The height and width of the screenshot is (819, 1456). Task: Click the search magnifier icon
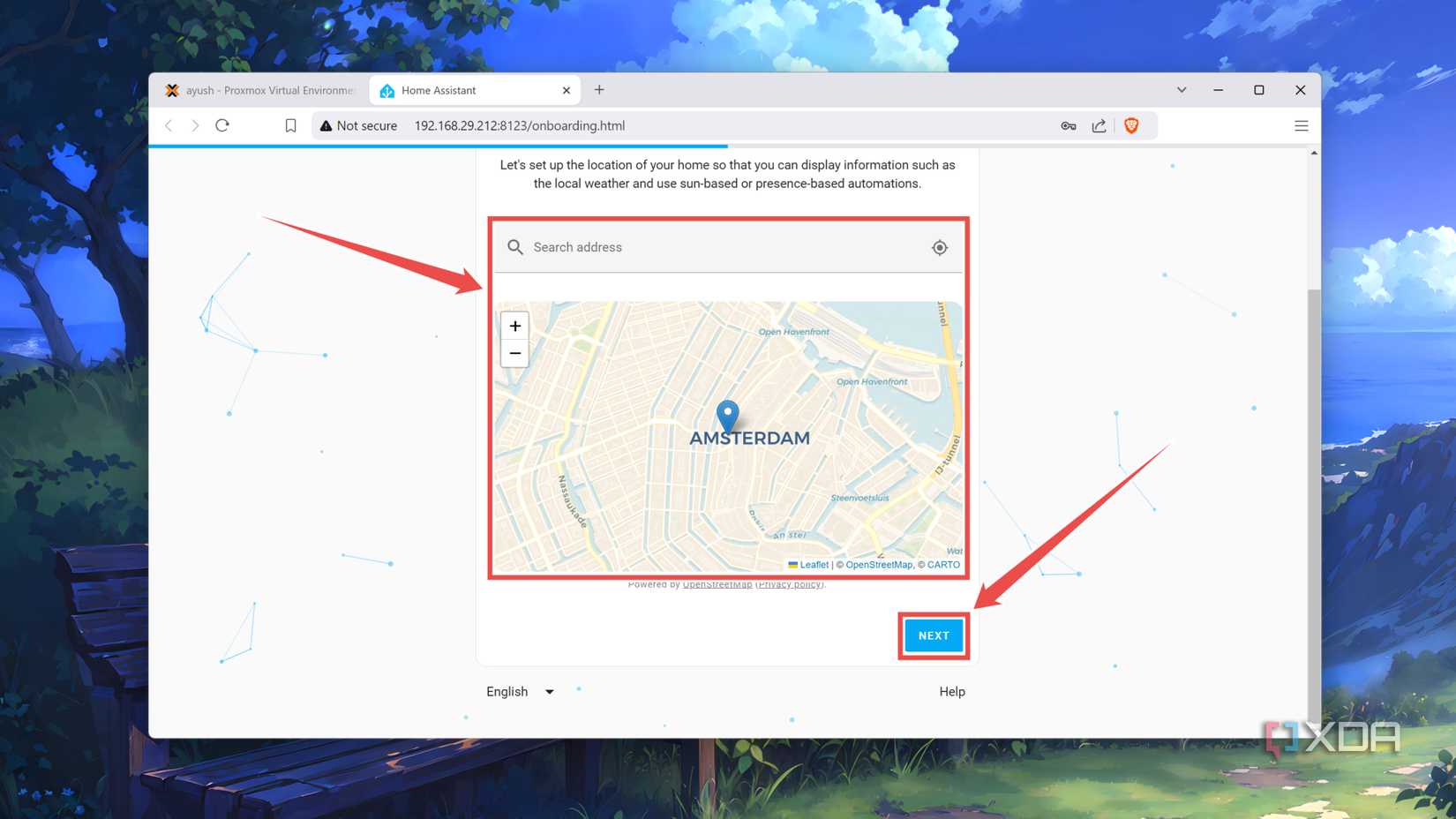tap(515, 248)
